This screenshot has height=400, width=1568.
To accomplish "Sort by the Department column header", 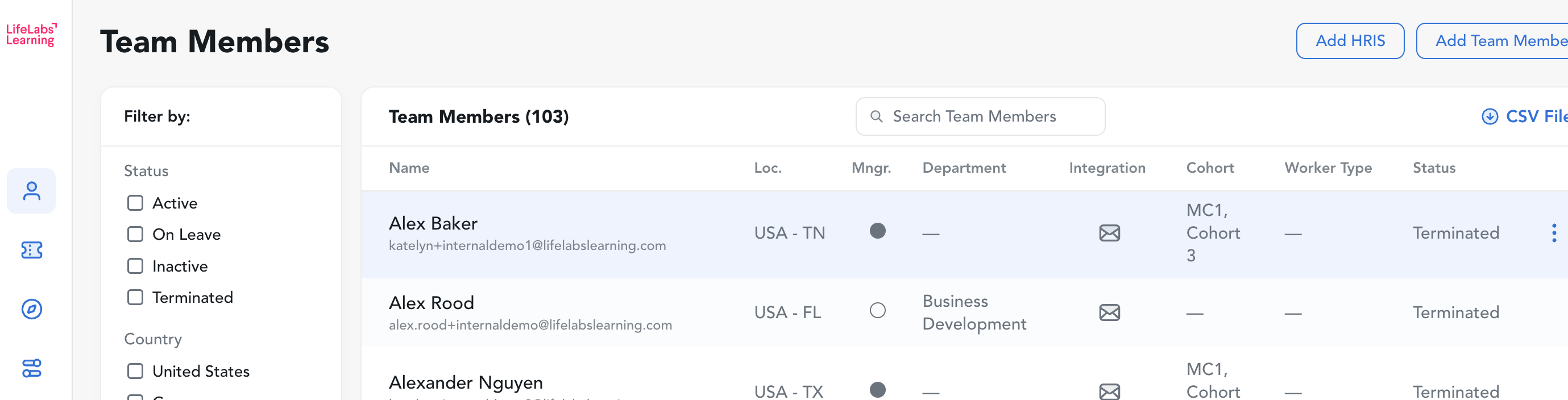I will click(964, 168).
